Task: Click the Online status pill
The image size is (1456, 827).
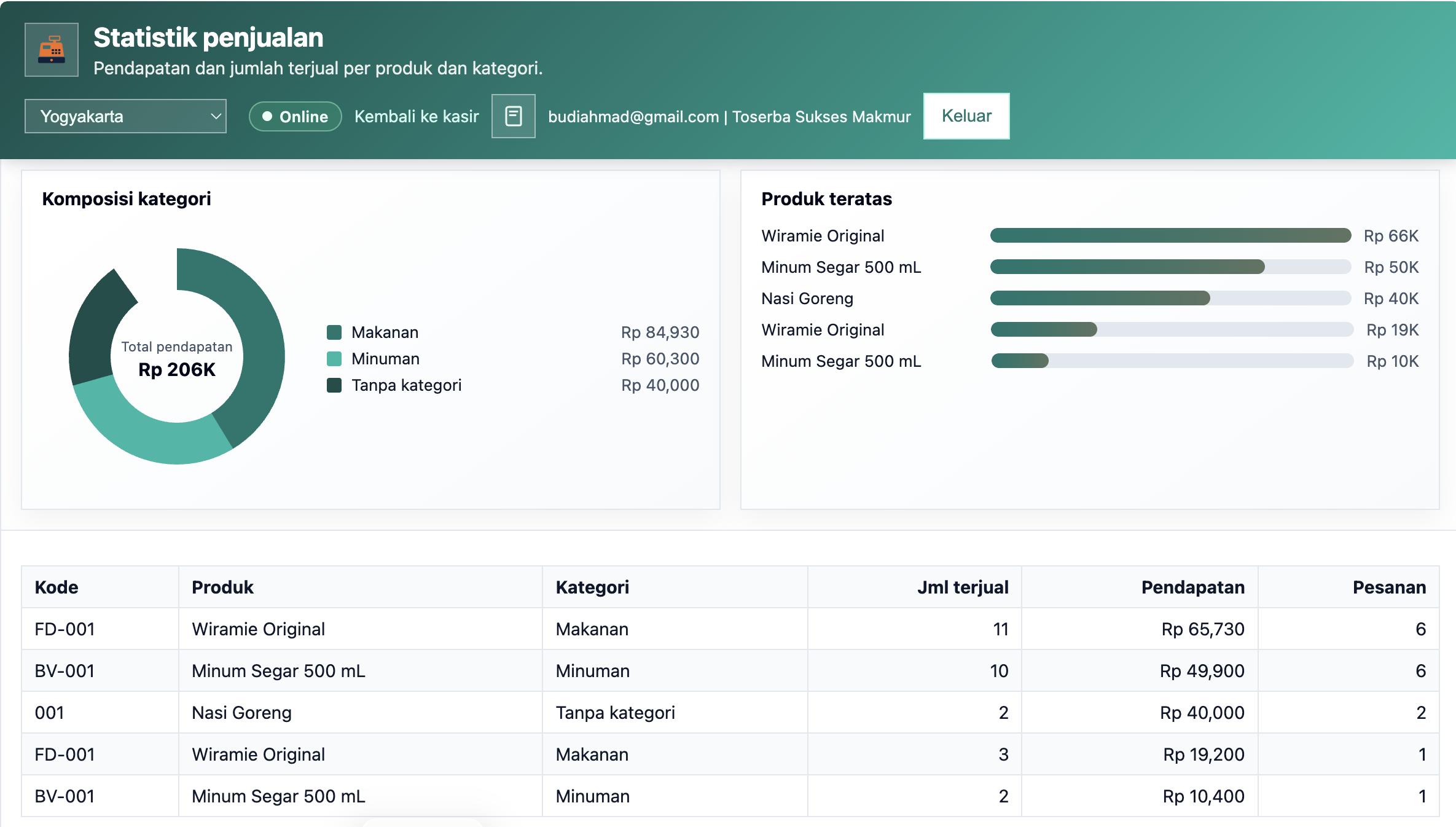Action: point(296,116)
